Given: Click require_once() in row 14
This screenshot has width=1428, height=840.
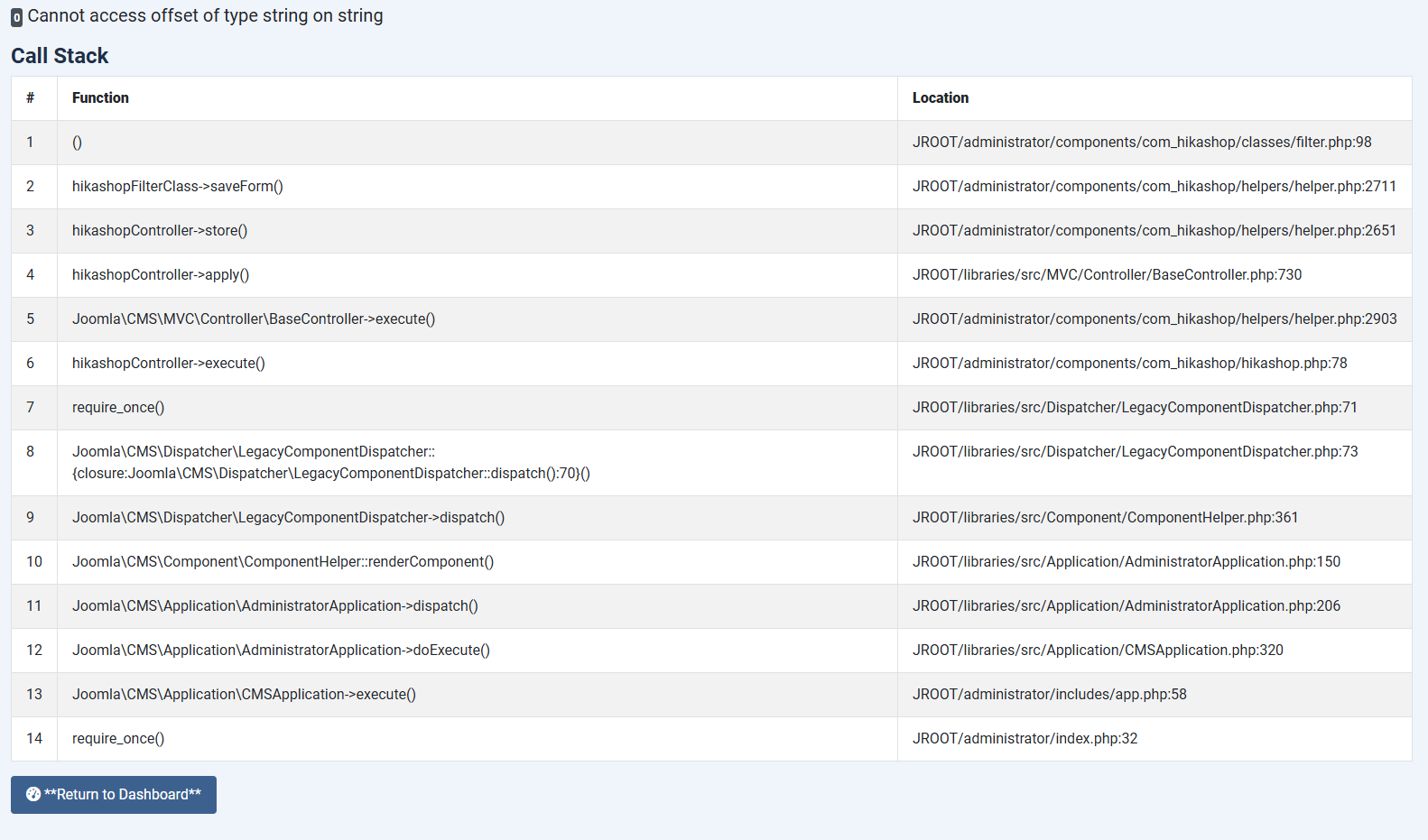Looking at the screenshot, I should tap(118, 739).
